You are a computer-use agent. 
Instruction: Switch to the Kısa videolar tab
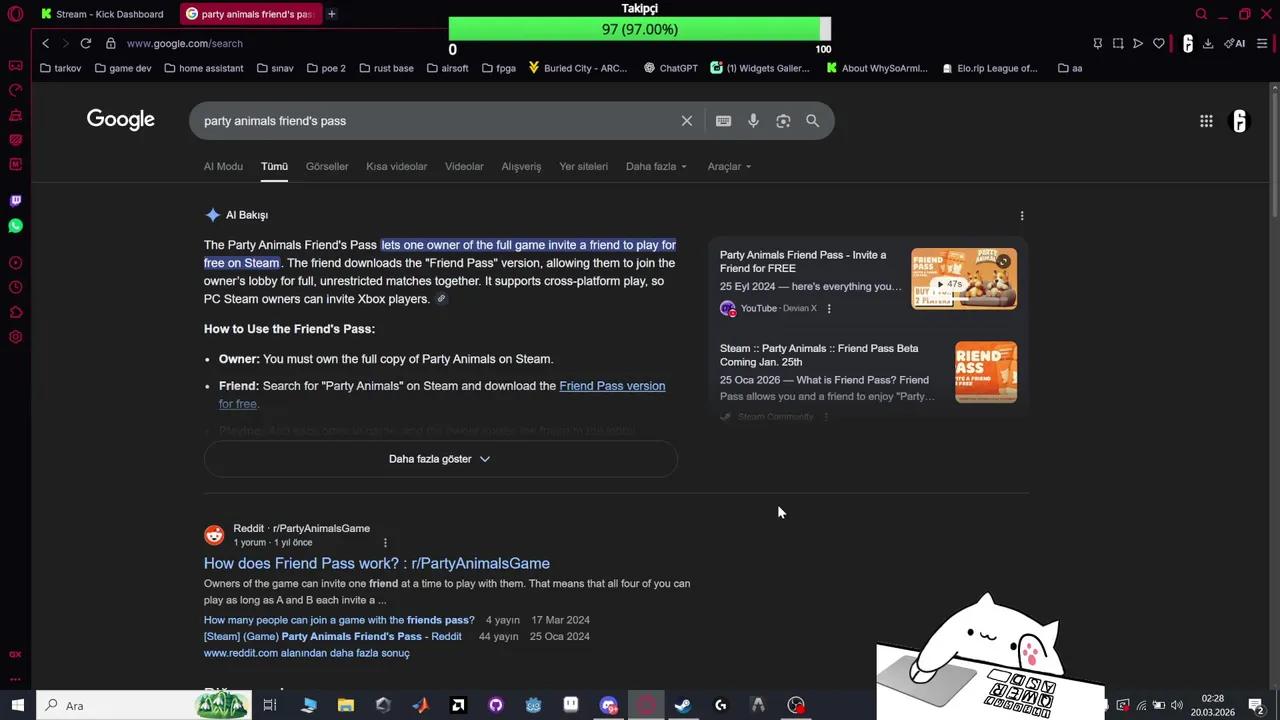coord(396,166)
